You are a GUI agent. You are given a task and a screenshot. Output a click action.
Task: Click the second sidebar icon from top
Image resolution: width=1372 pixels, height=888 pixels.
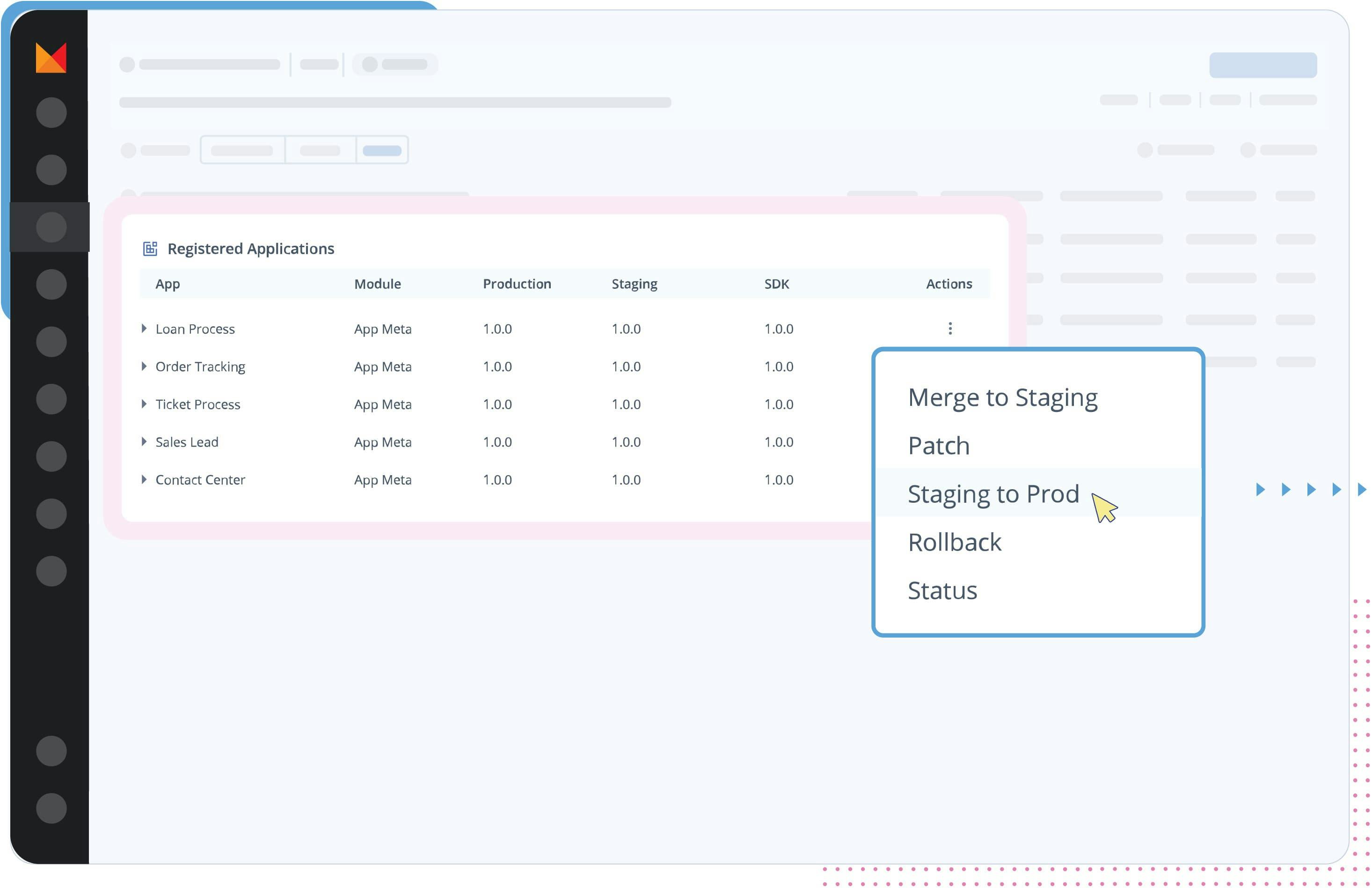[51, 169]
